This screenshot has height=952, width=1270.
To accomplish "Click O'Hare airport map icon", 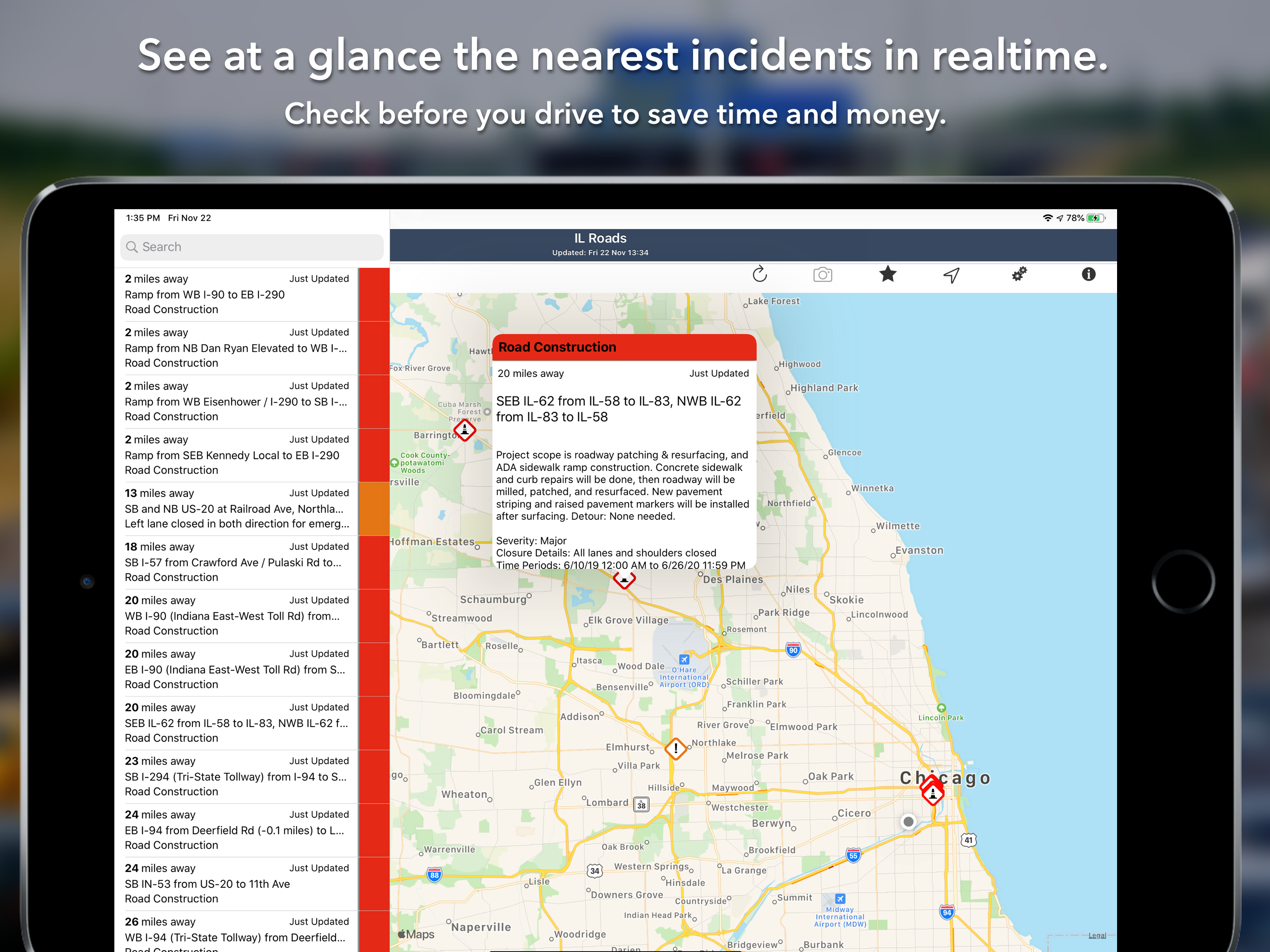I will pyautogui.click(x=684, y=659).
